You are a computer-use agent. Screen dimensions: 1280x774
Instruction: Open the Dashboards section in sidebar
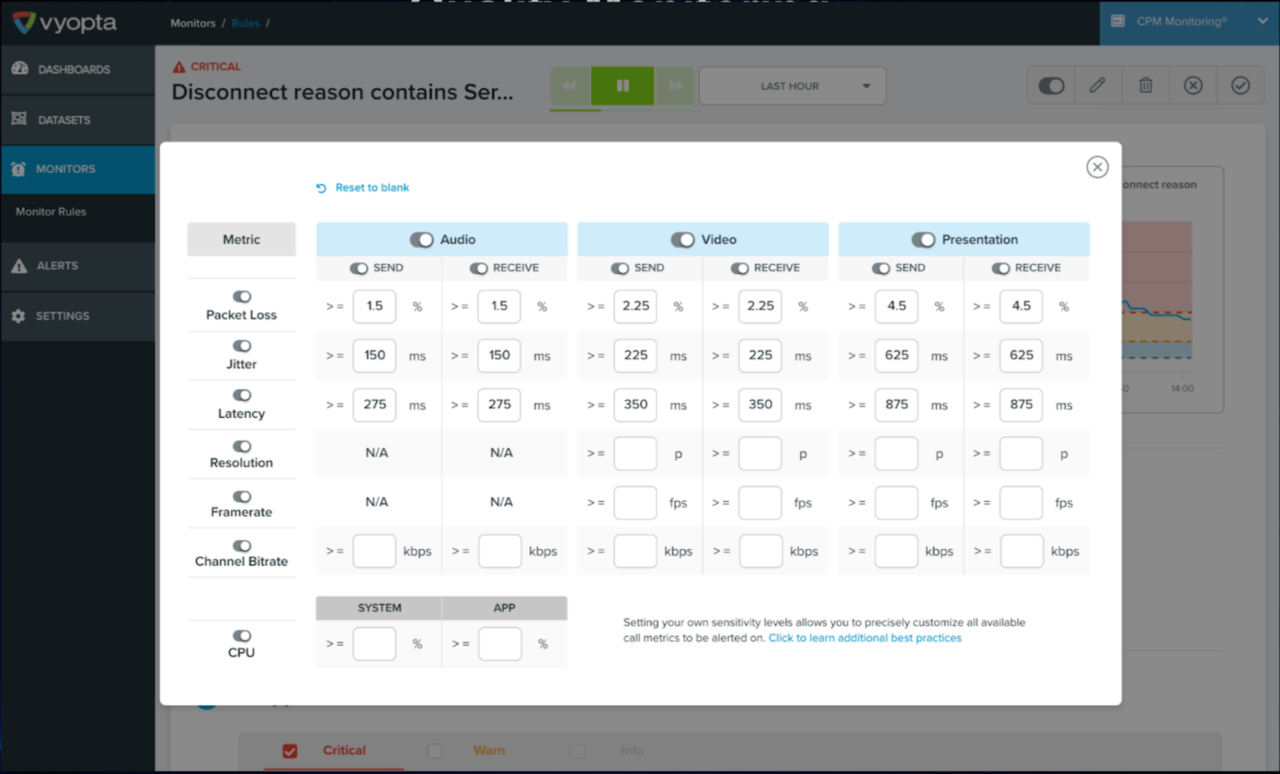[73, 70]
